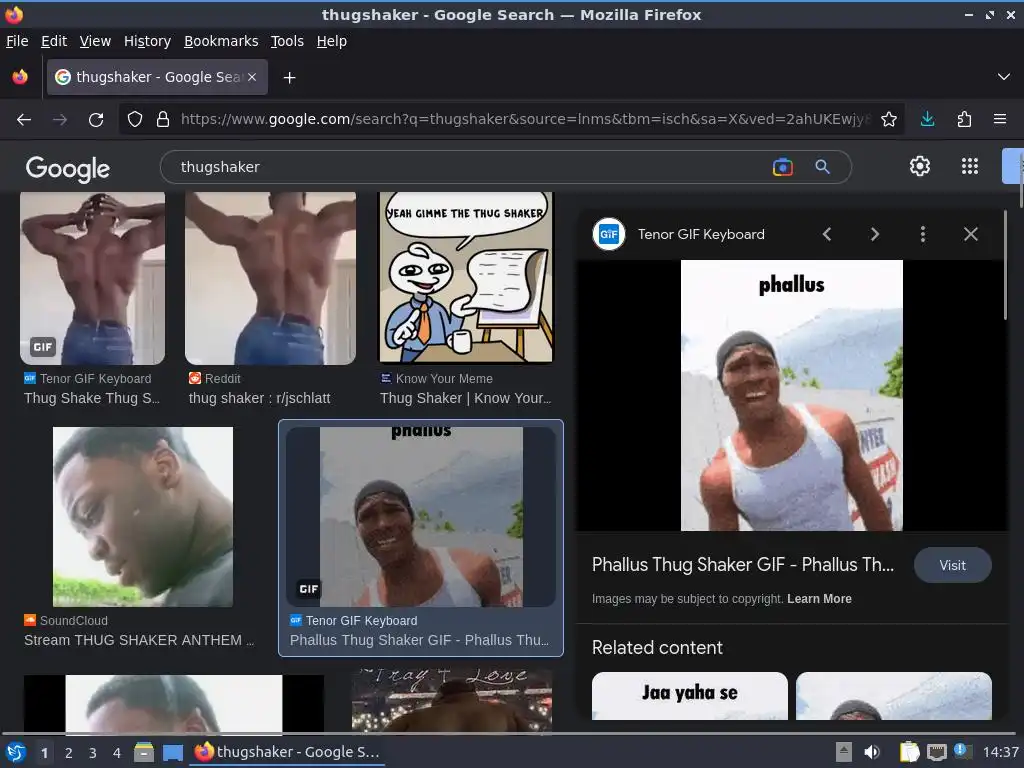The width and height of the screenshot is (1024, 768).
Task: Click the show desktop taskbar icon
Action: point(172,752)
